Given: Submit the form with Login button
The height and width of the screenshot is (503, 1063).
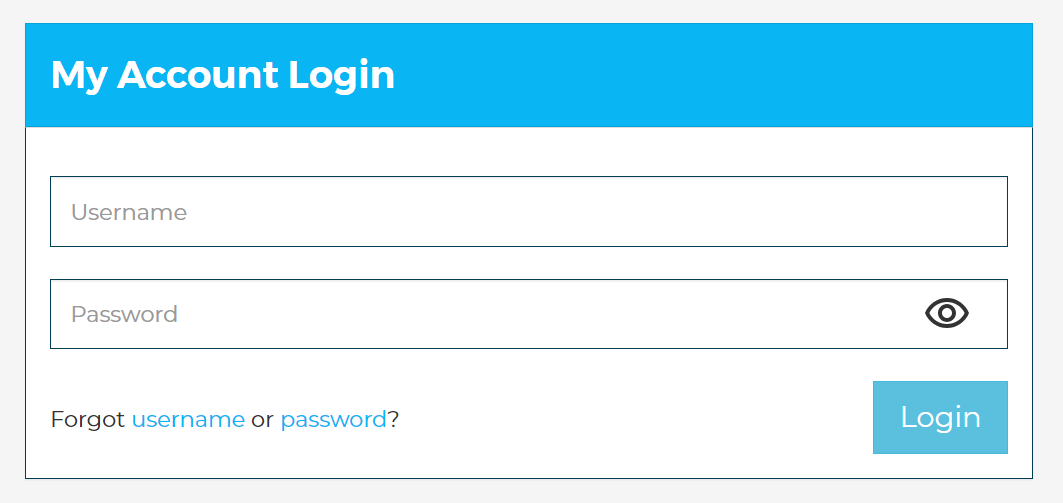Looking at the screenshot, I should [x=940, y=418].
